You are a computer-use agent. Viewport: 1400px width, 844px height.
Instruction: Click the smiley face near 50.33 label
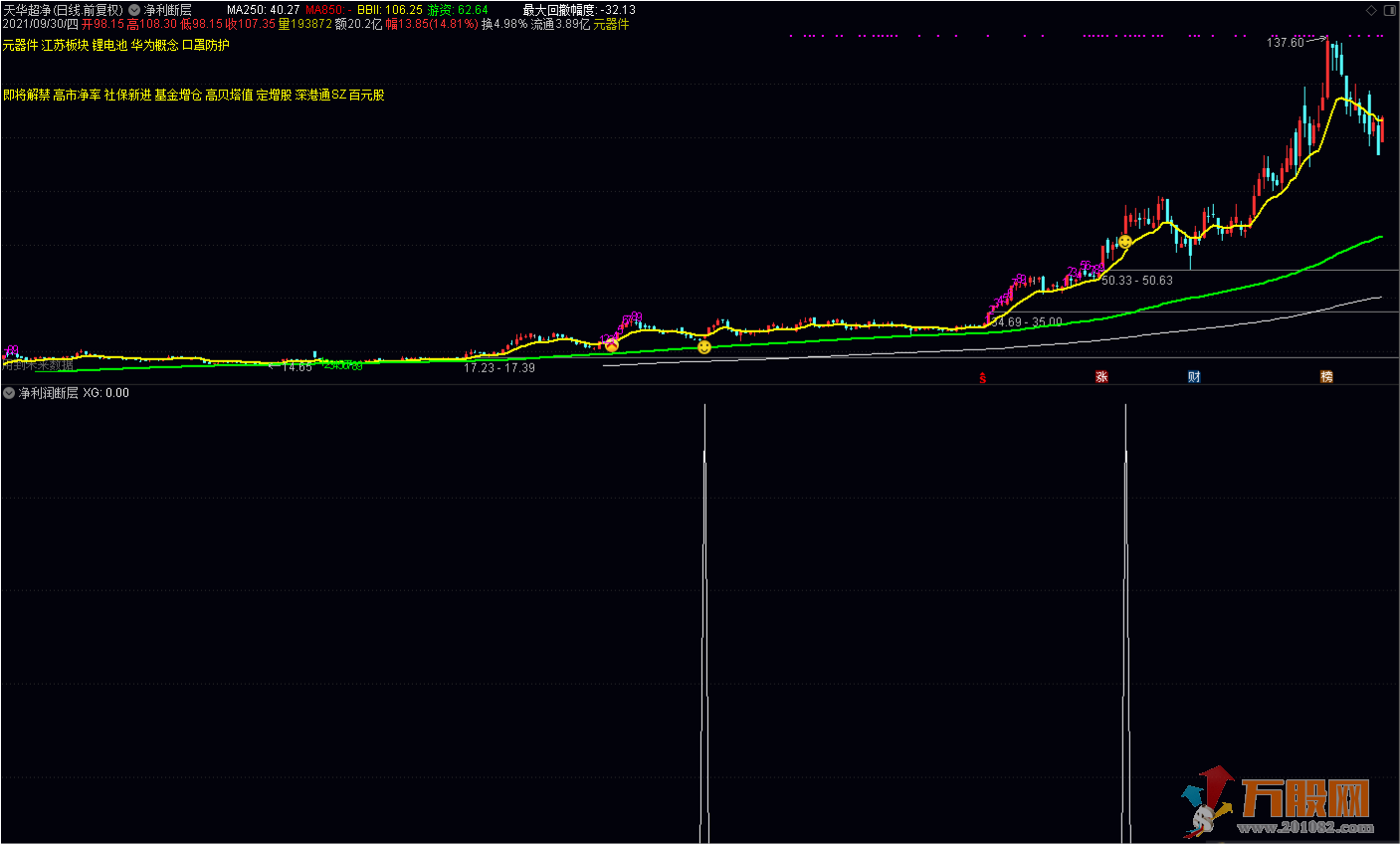(x=1125, y=242)
